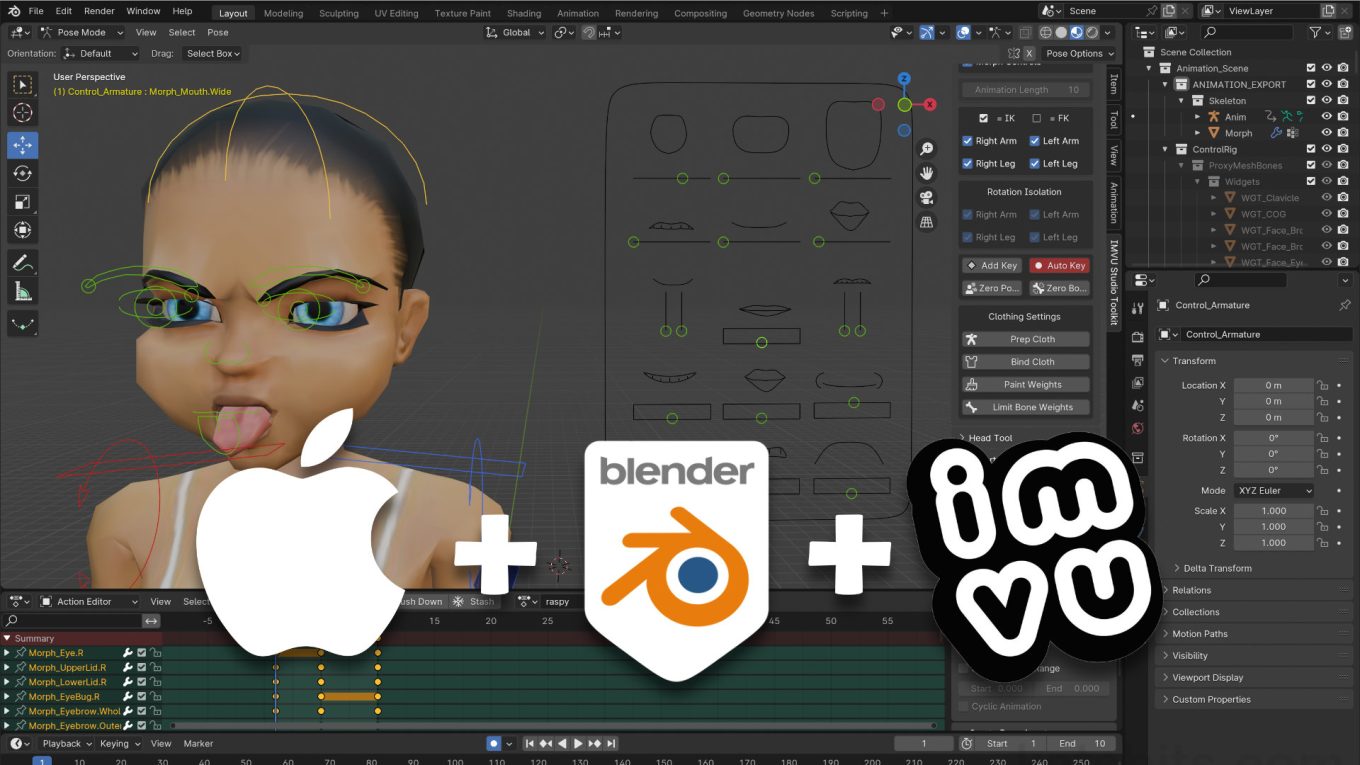Select the Measure tool
The image size is (1360, 765).
(x=23, y=292)
